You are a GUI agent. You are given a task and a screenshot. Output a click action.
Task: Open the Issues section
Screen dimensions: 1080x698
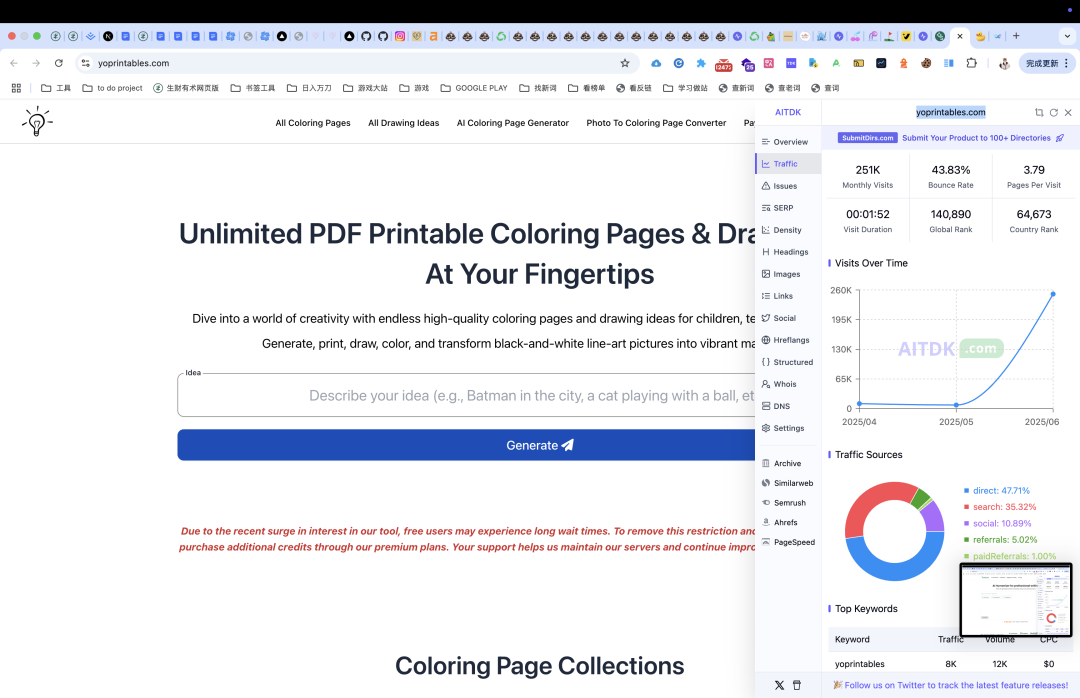coord(788,186)
